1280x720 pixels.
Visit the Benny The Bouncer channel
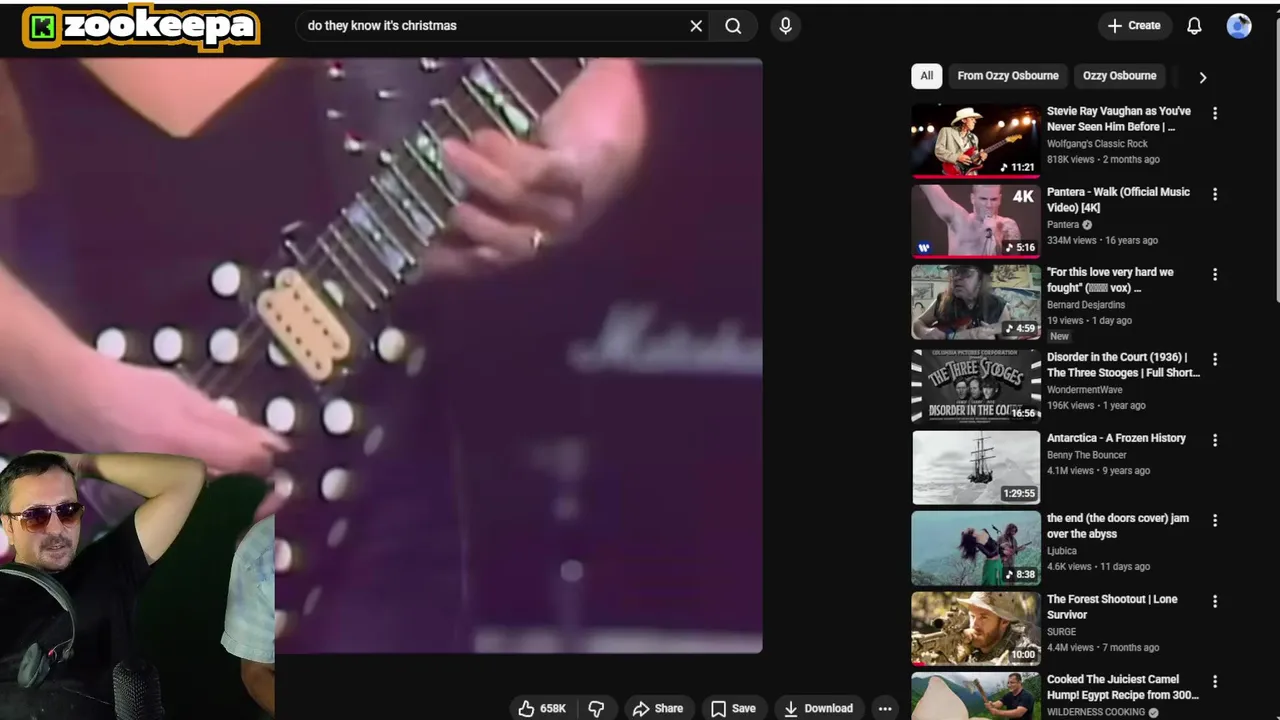(1087, 455)
